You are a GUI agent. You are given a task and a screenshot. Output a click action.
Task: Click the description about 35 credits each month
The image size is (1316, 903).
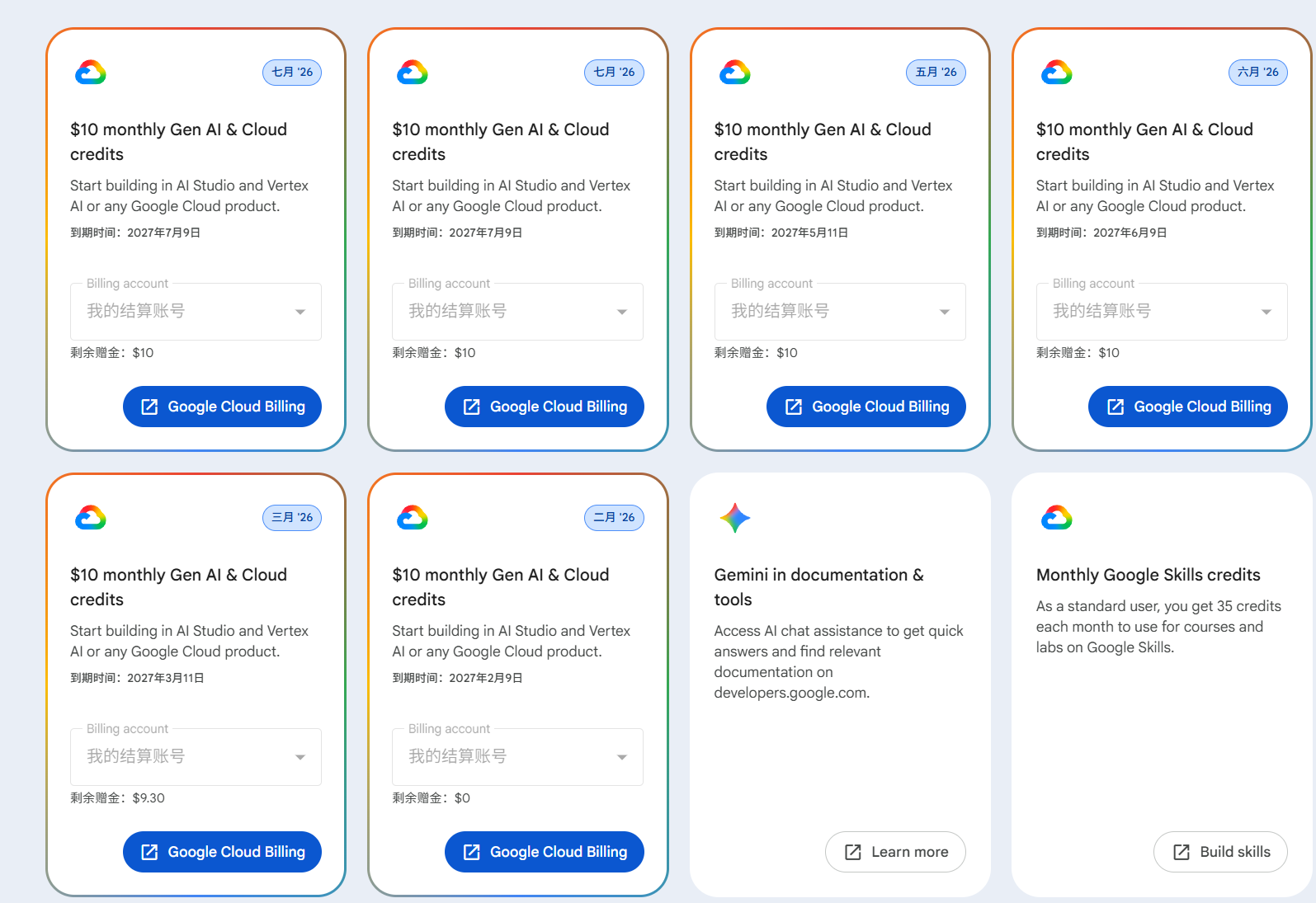tap(1158, 627)
